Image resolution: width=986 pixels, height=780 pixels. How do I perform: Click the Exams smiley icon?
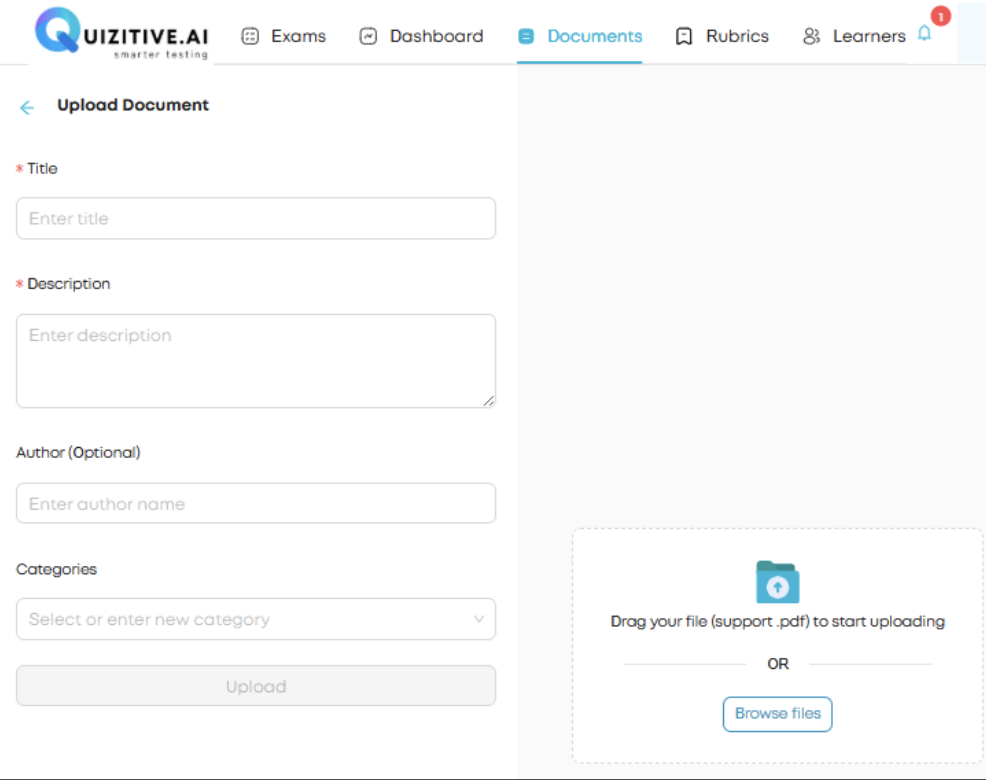[249, 35]
